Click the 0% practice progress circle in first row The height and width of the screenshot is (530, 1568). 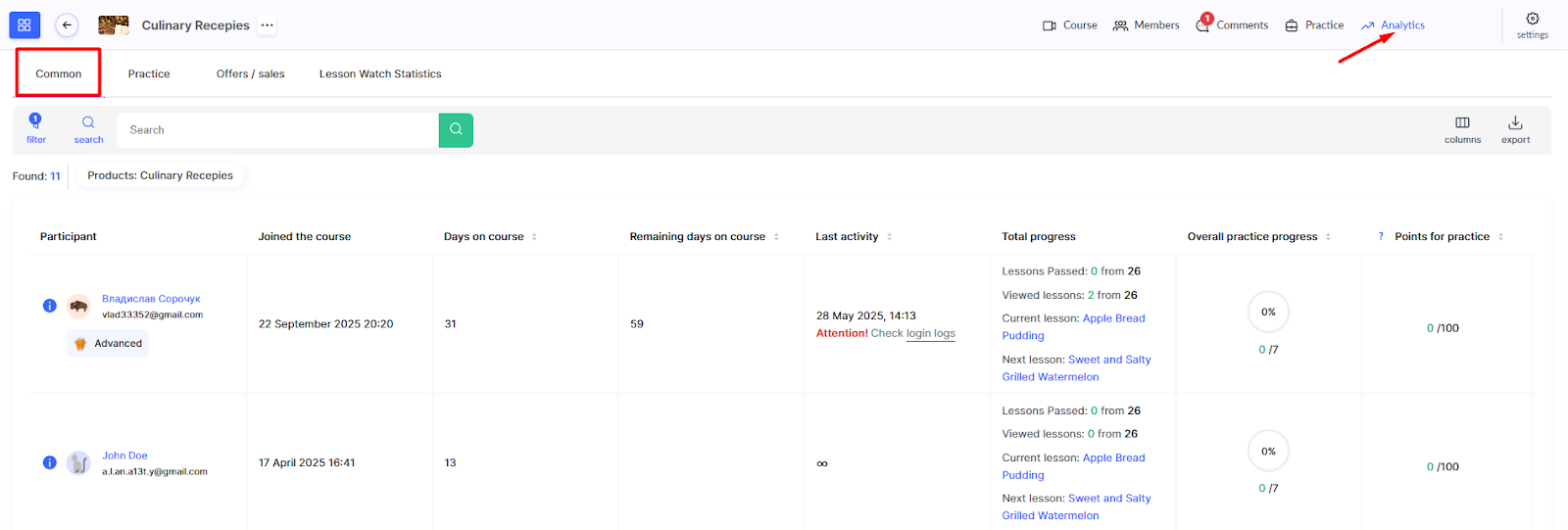click(x=1268, y=313)
